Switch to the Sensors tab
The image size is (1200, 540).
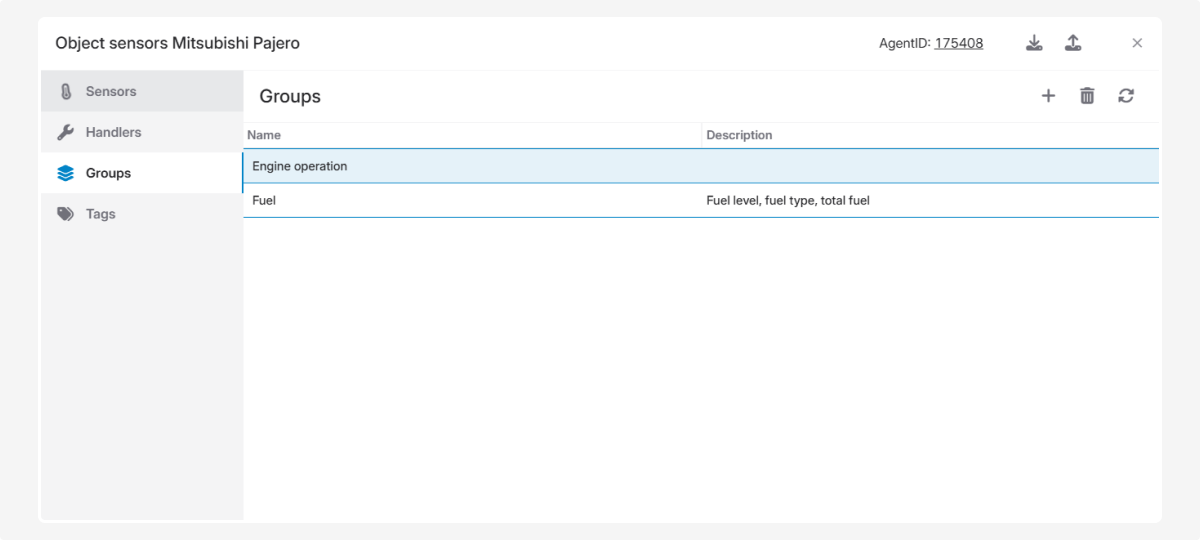tap(111, 91)
